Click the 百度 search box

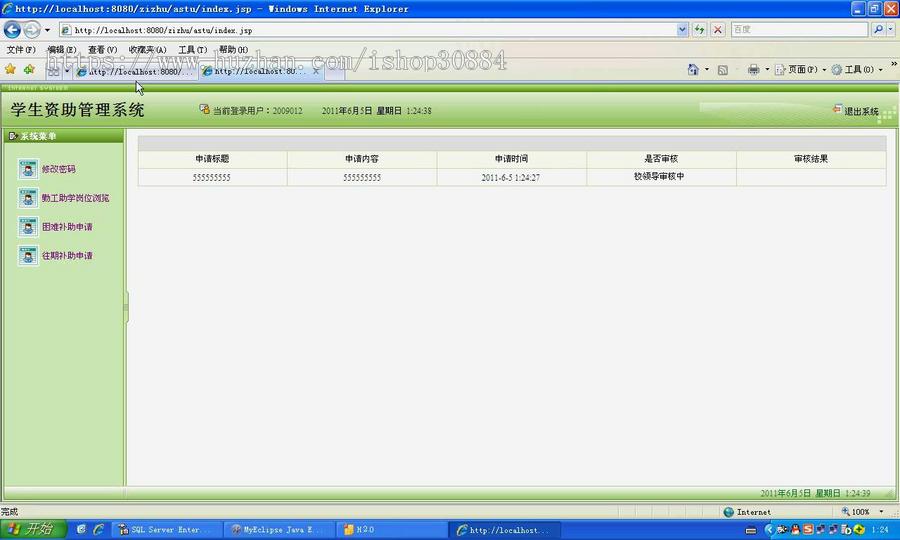pyautogui.click(x=800, y=29)
